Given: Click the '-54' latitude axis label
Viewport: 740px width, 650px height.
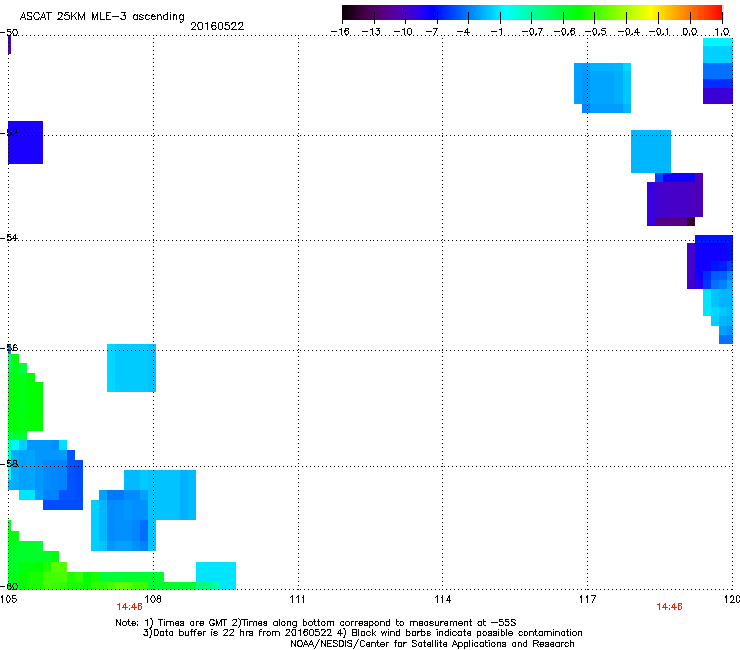Looking at the screenshot, I should [9, 237].
